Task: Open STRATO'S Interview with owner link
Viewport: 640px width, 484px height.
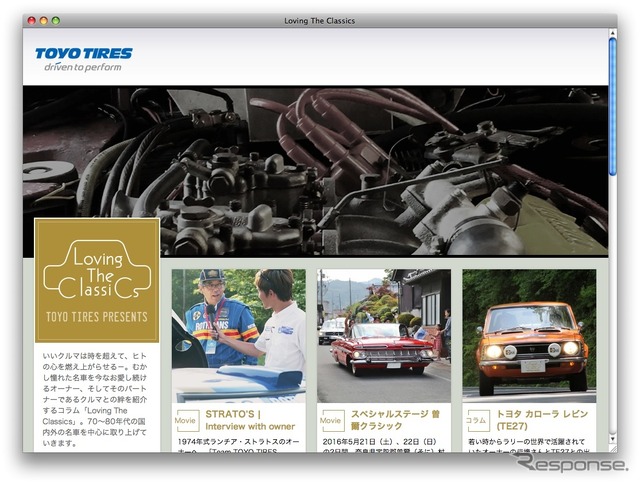Action: (250, 420)
